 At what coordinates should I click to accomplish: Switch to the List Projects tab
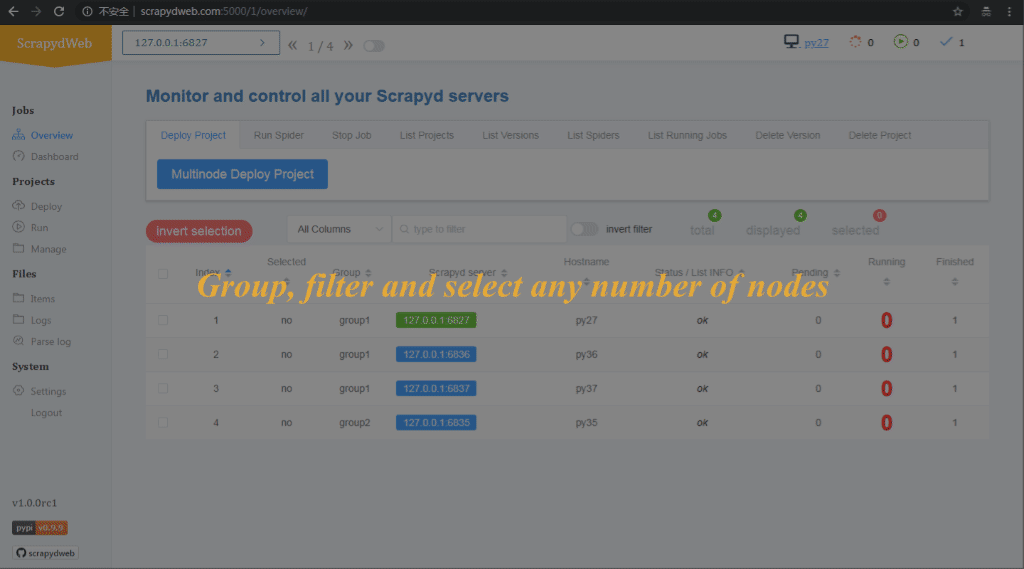tap(426, 135)
